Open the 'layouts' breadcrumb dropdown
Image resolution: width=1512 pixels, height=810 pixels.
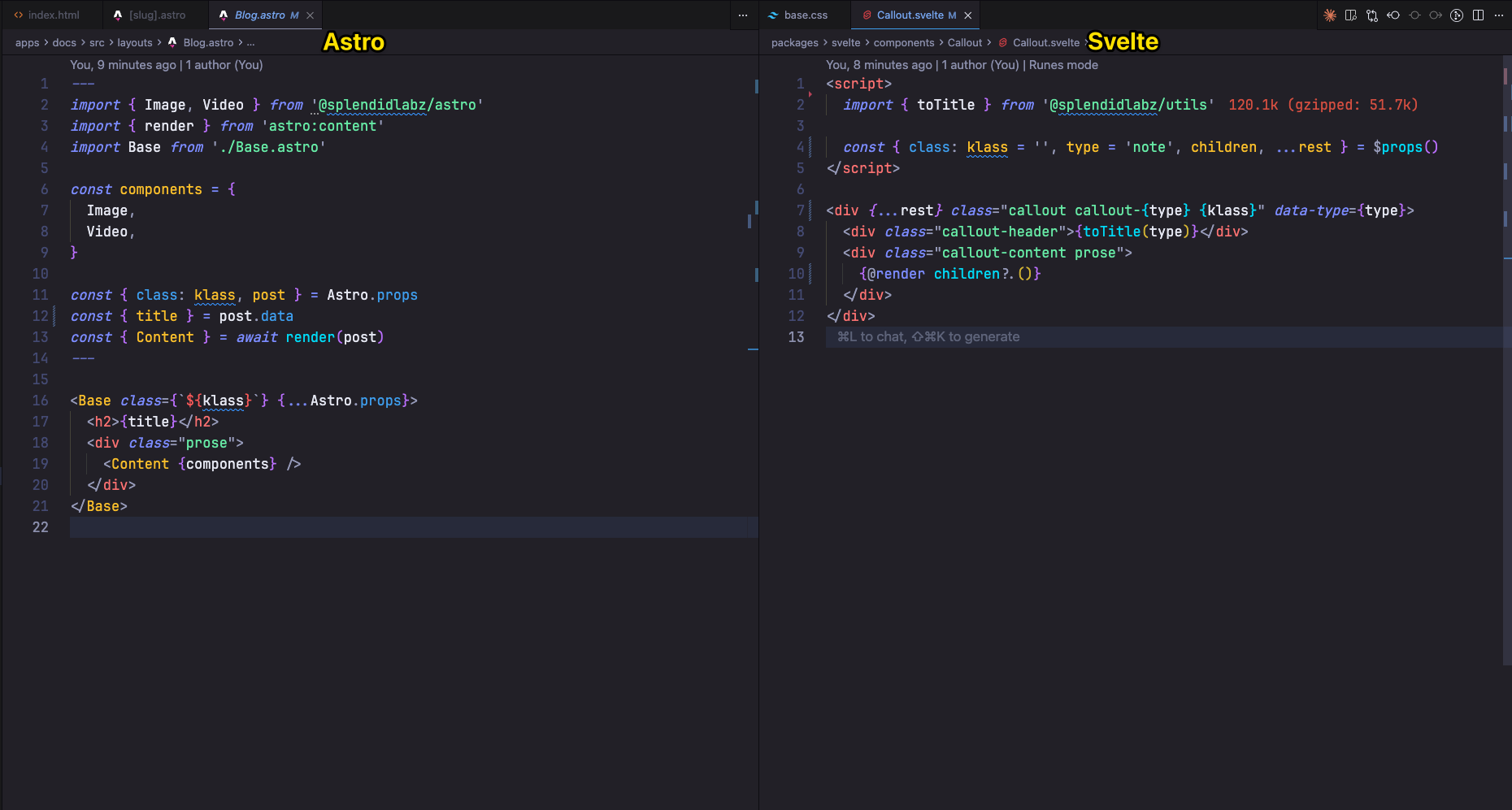click(135, 42)
